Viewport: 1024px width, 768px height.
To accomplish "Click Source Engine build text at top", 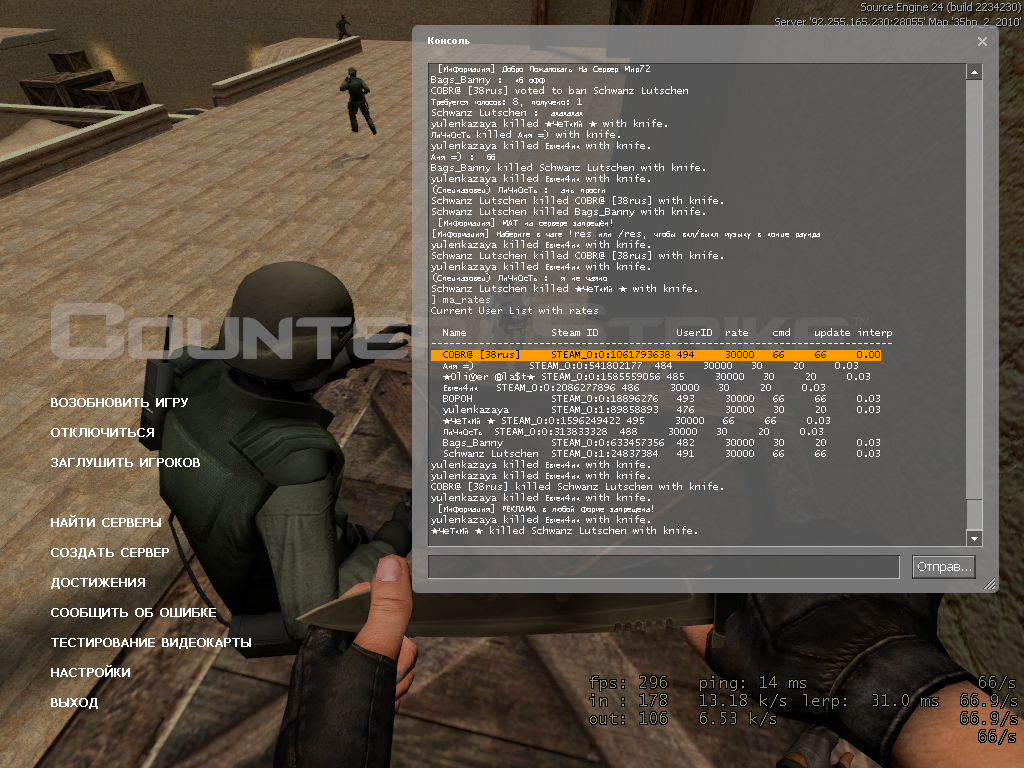I will point(940,7).
